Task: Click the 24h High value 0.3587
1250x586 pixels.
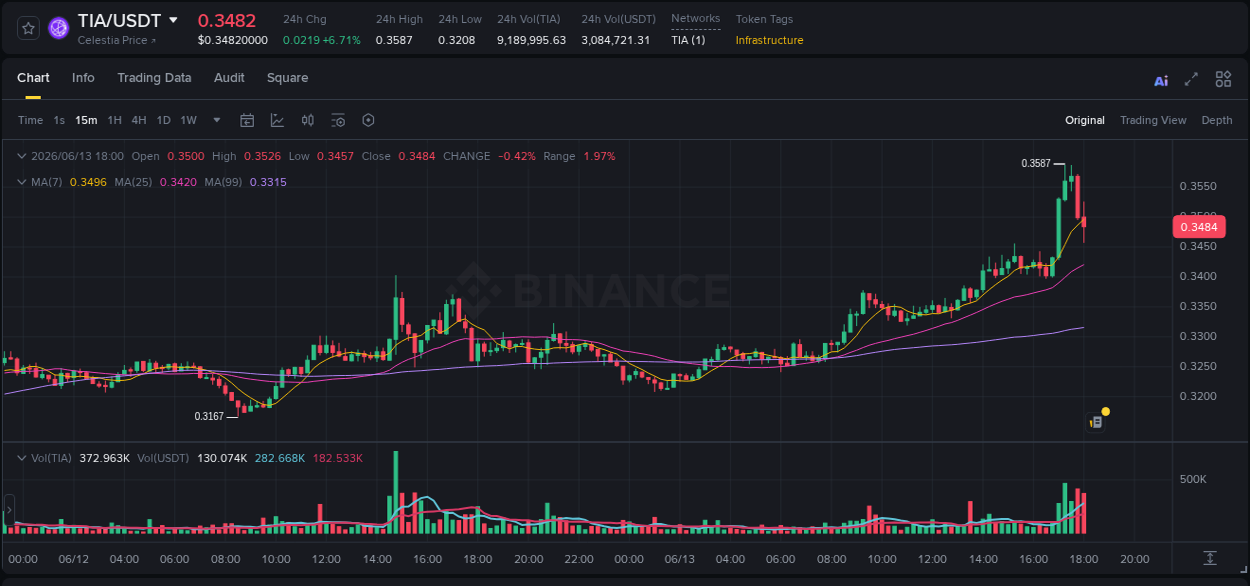Action: click(394, 40)
